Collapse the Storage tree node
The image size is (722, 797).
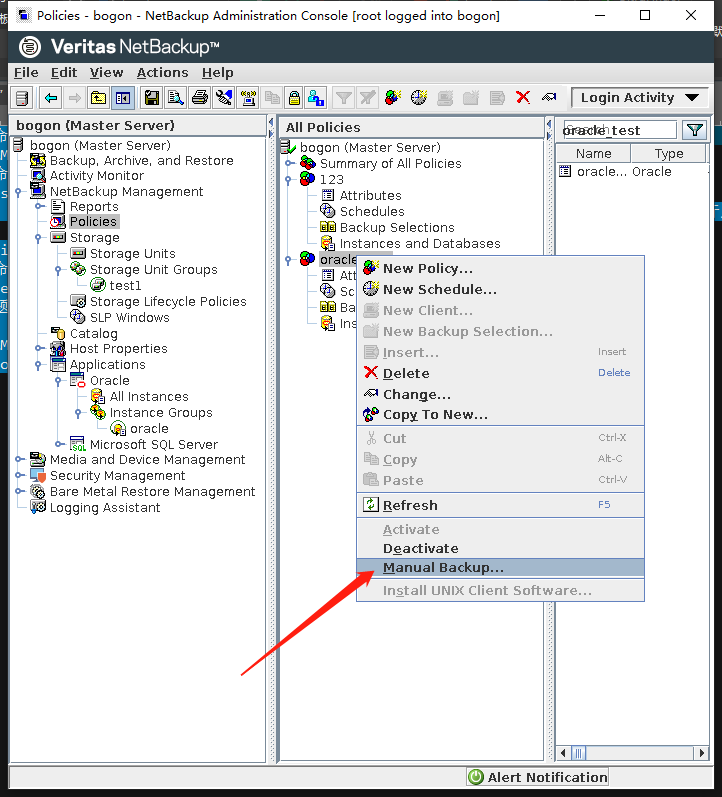point(39,238)
